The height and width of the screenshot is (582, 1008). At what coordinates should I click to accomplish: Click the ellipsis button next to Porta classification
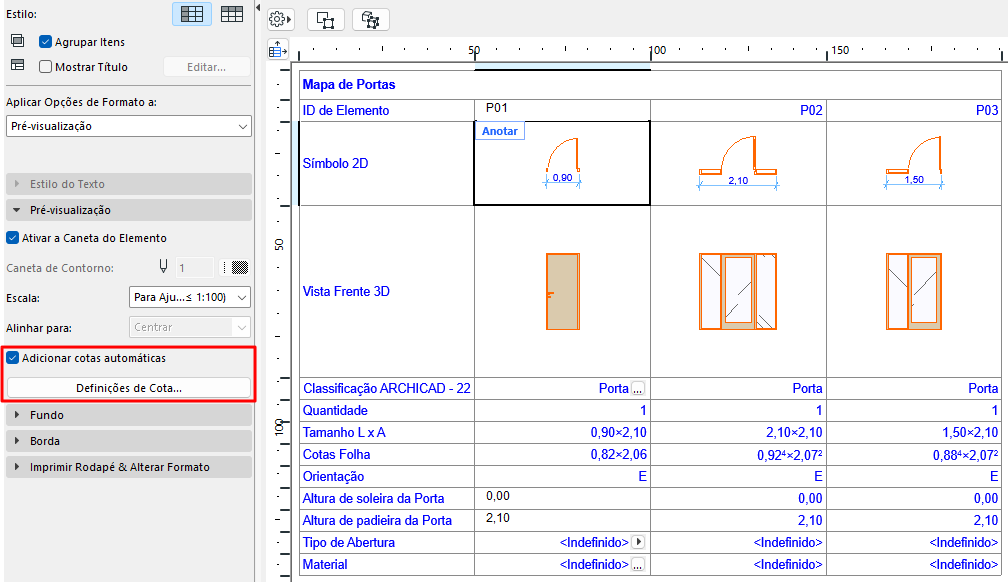click(638, 389)
